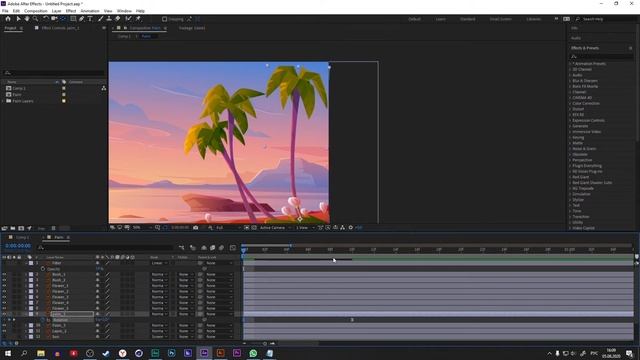Select the Clone Stamp tool
Viewport: 640px width, 360px height.
pos(109,19)
